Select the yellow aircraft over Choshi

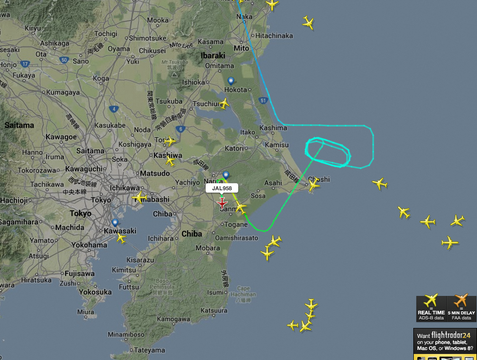tap(313, 184)
